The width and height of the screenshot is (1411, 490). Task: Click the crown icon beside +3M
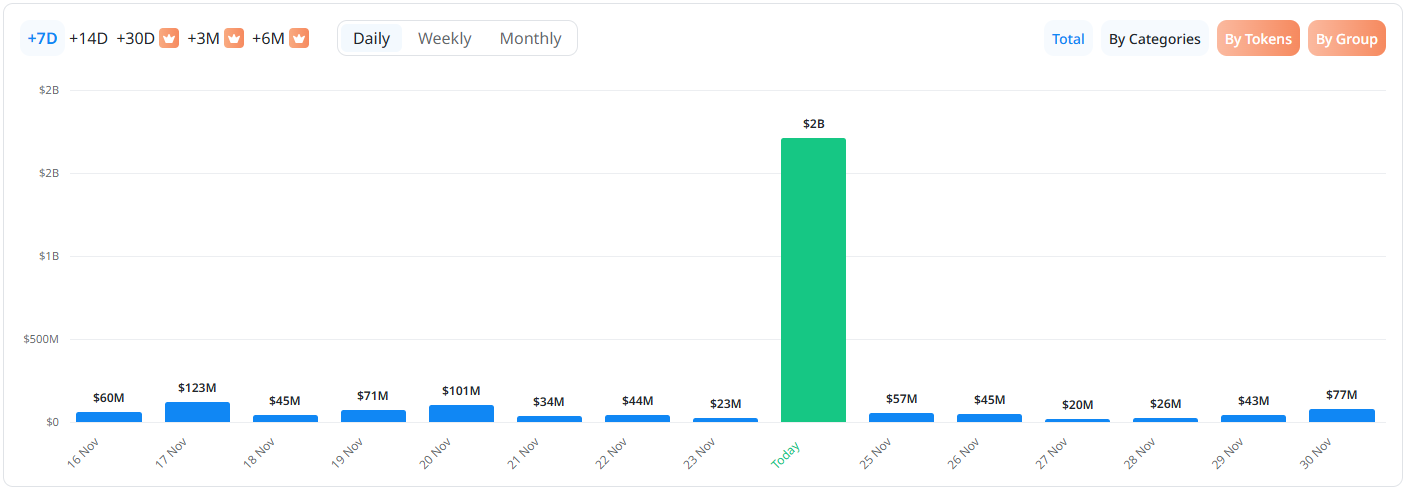click(234, 38)
